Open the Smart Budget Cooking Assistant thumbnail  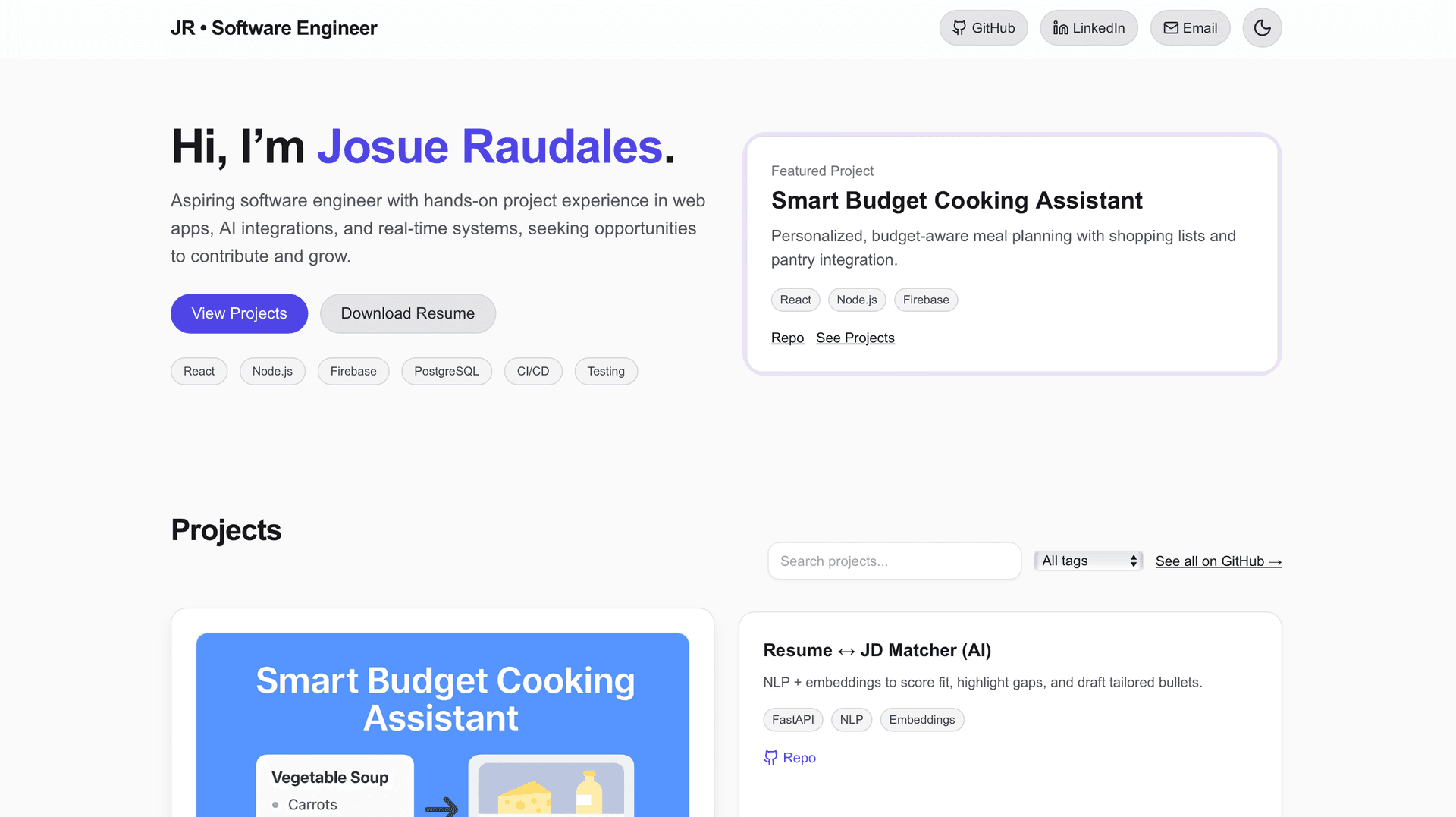tap(442, 724)
